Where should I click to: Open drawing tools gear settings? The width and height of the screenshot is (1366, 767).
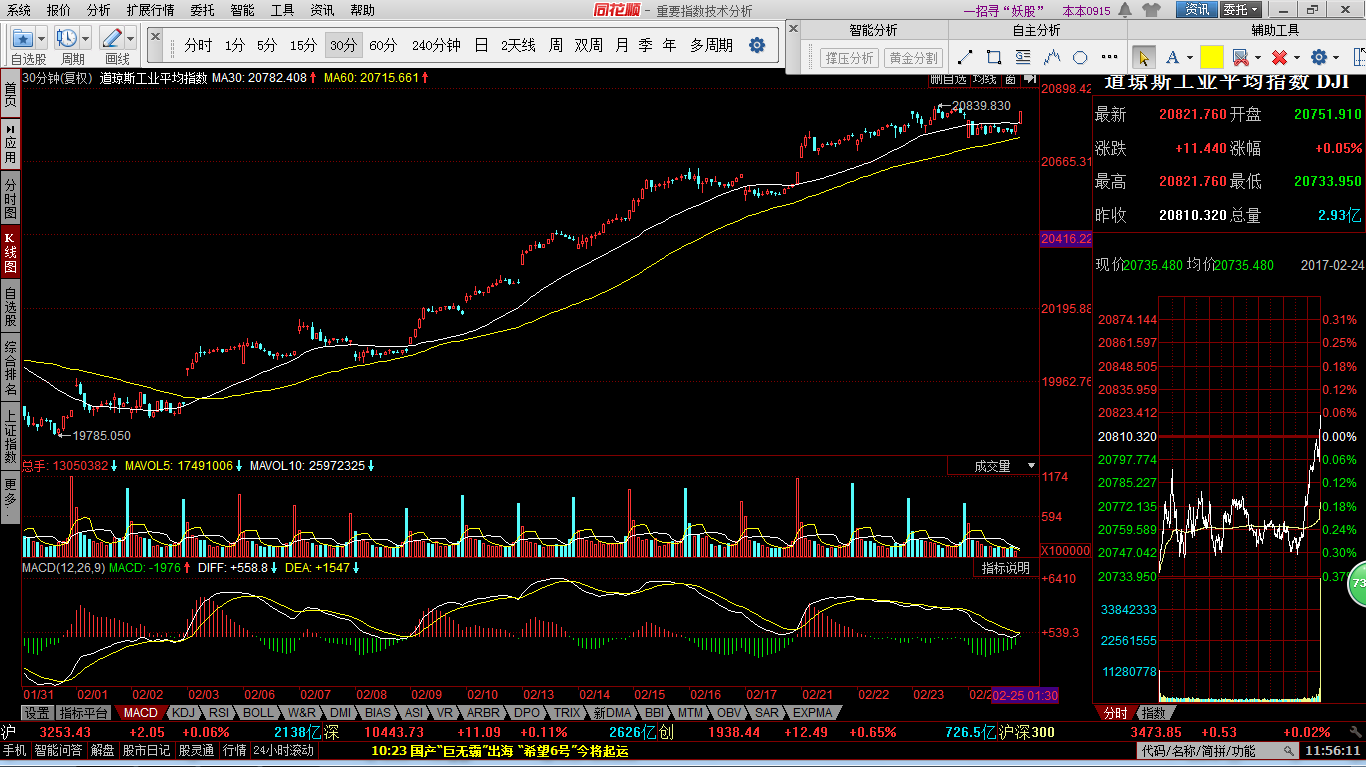click(1319, 57)
